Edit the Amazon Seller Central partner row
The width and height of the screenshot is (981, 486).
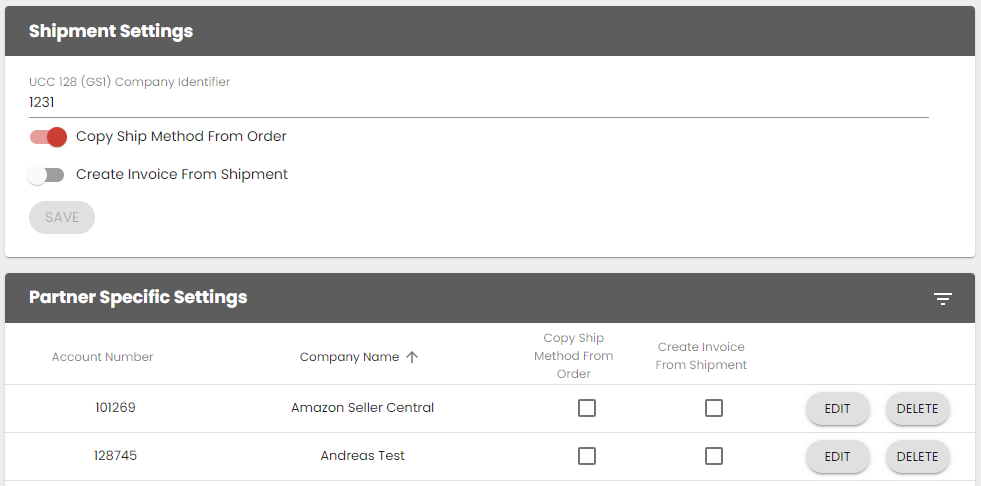pos(837,409)
